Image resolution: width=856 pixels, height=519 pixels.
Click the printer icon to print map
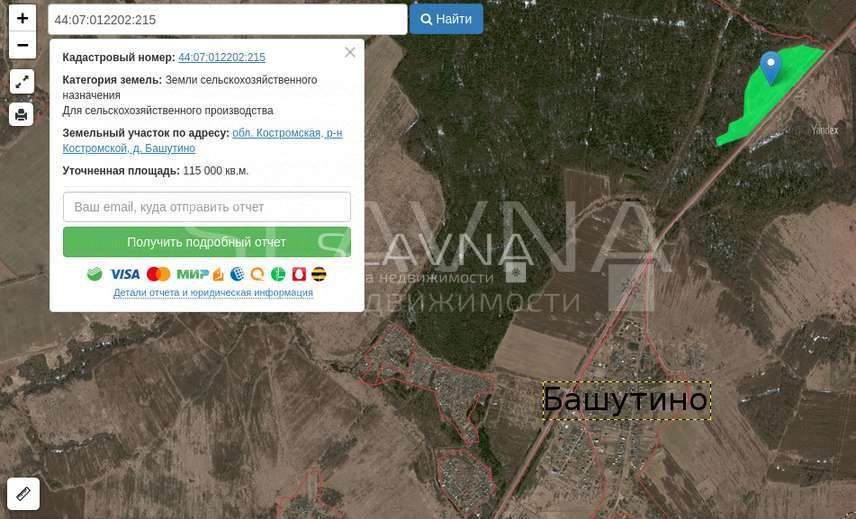tap(21, 115)
